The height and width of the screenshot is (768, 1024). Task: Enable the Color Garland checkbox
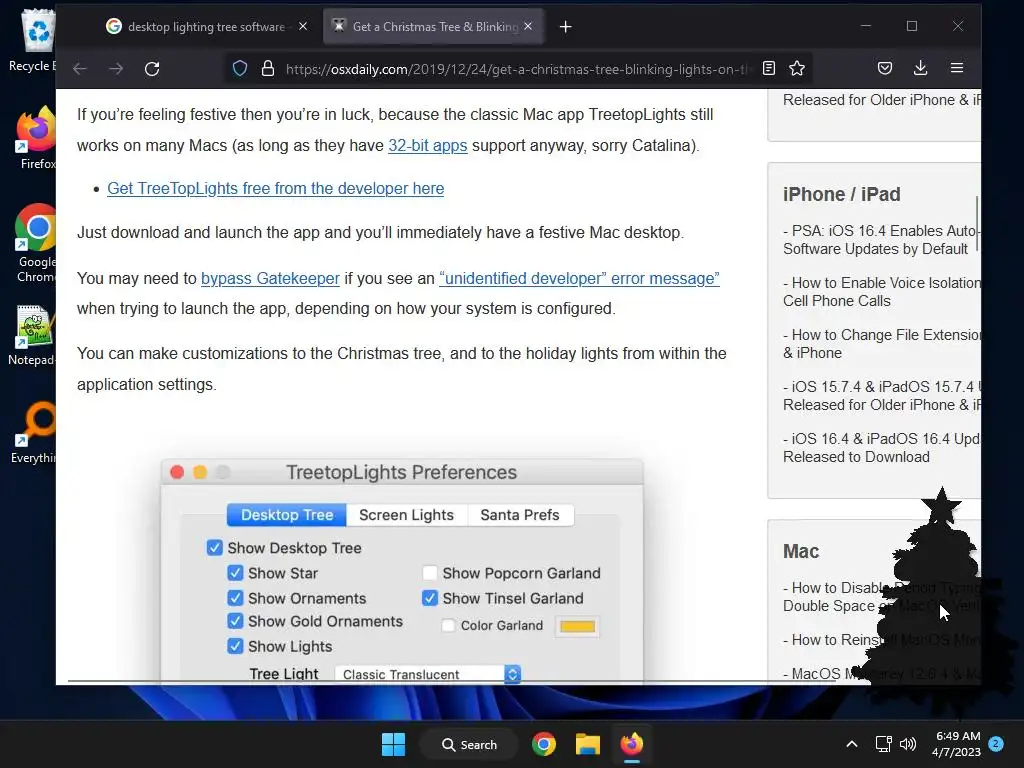[448, 626]
